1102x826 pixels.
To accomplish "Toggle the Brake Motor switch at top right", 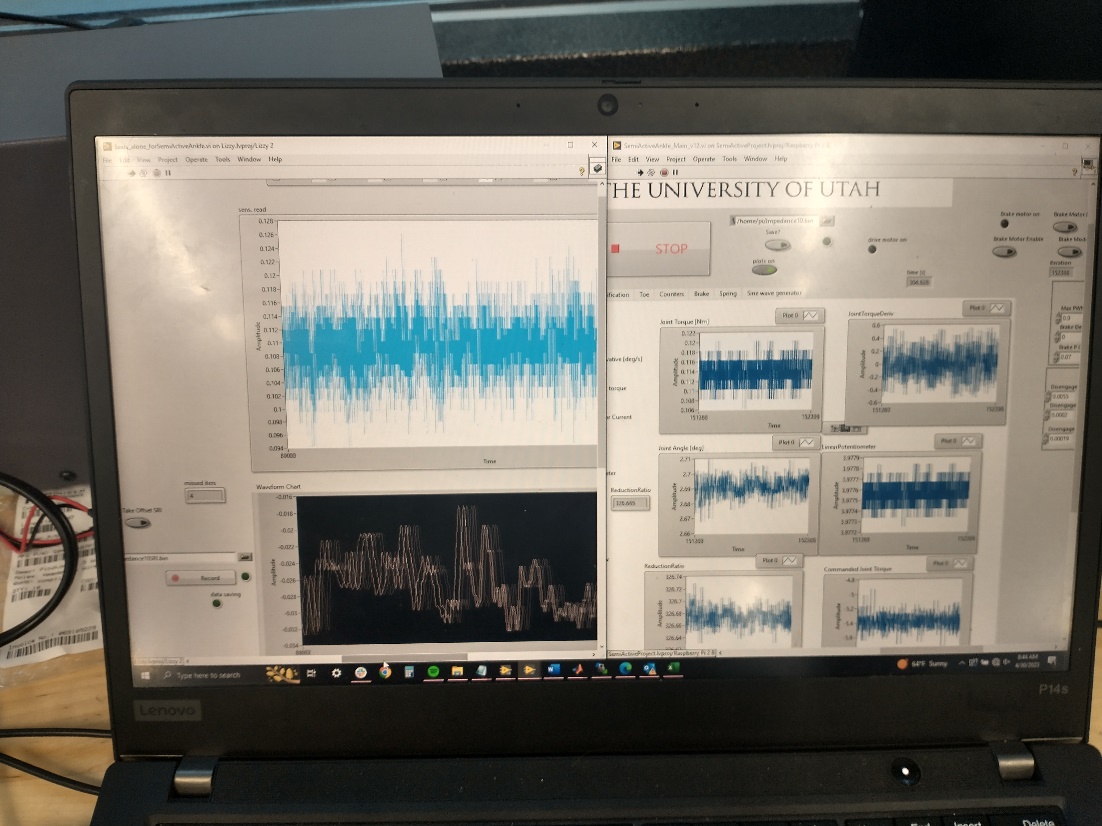I will pyautogui.click(x=1065, y=227).
